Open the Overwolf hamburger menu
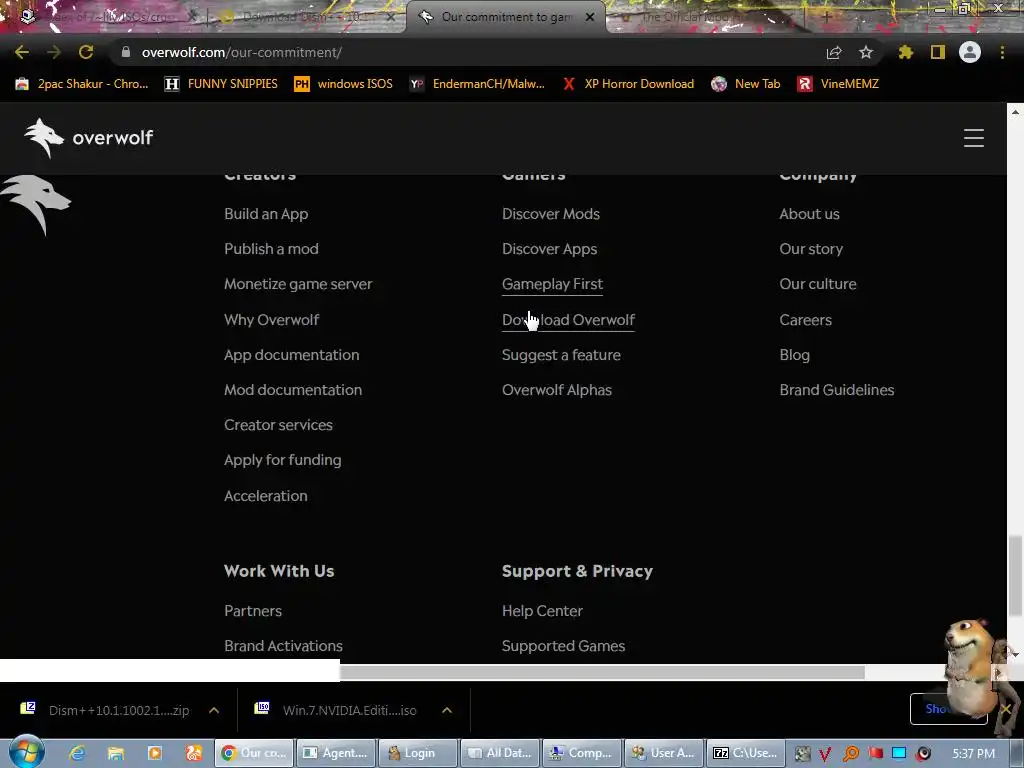Viewport: 1024px width, 768px height. click(974, 138)
